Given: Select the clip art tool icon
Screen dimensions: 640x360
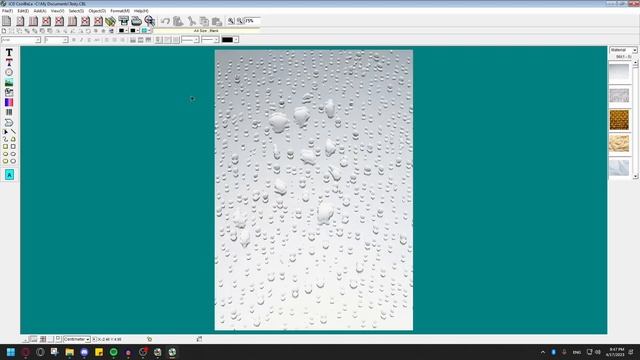Looking at the screenshot, I should pyautogui.click(x=9, y=92).
